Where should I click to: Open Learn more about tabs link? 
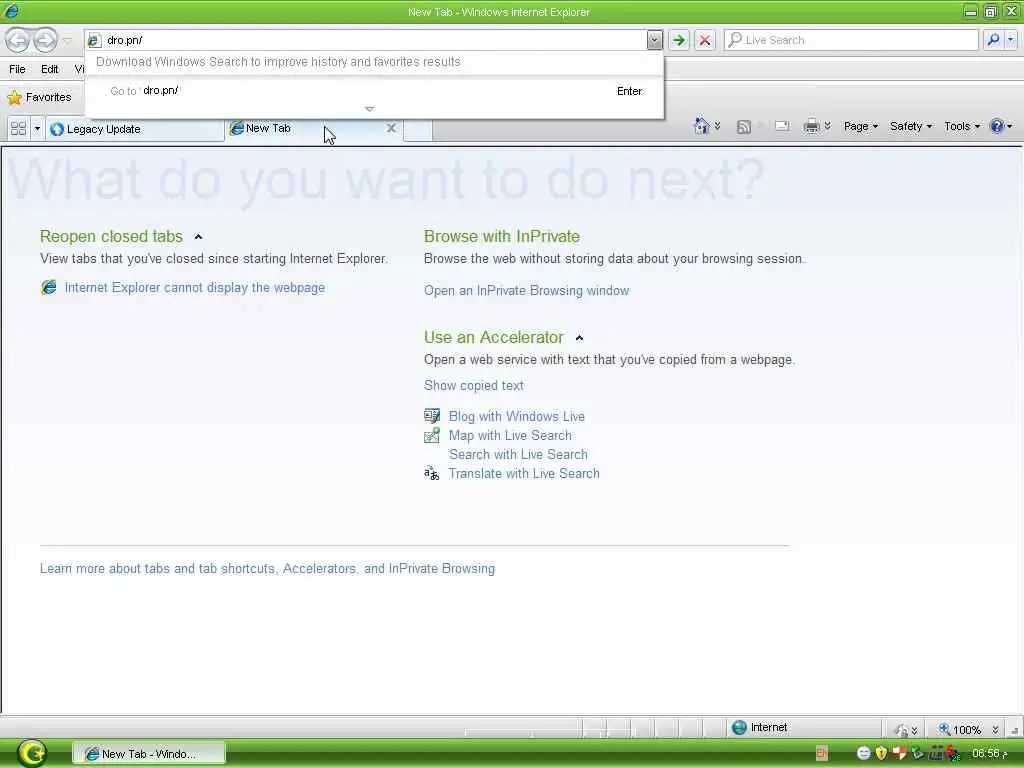267,569
